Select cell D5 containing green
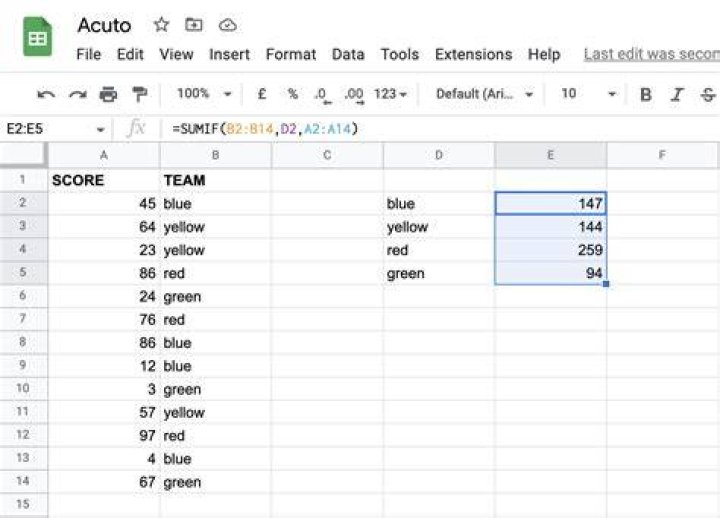 (x=439, y=273)
